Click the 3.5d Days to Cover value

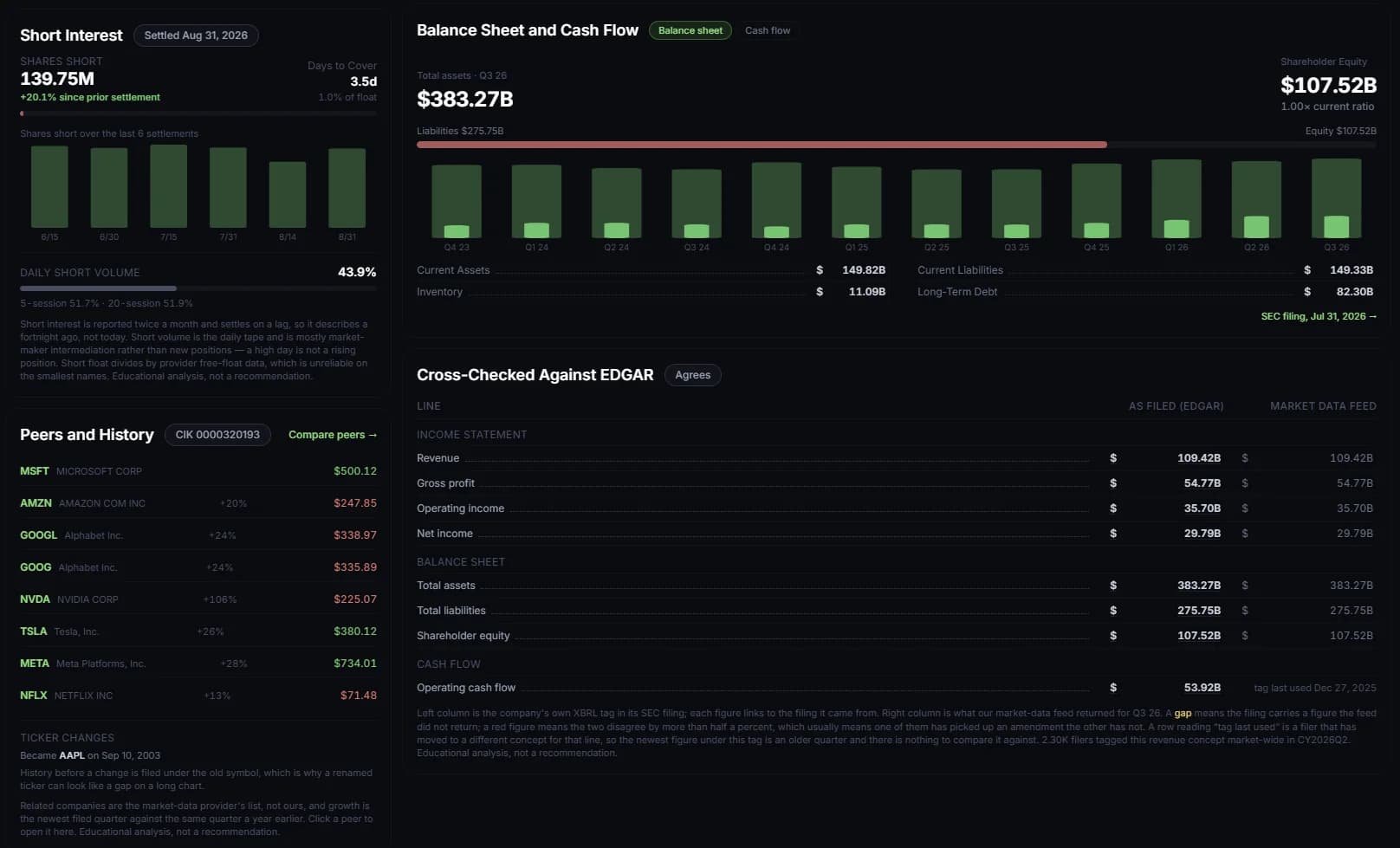click(363, 81)
